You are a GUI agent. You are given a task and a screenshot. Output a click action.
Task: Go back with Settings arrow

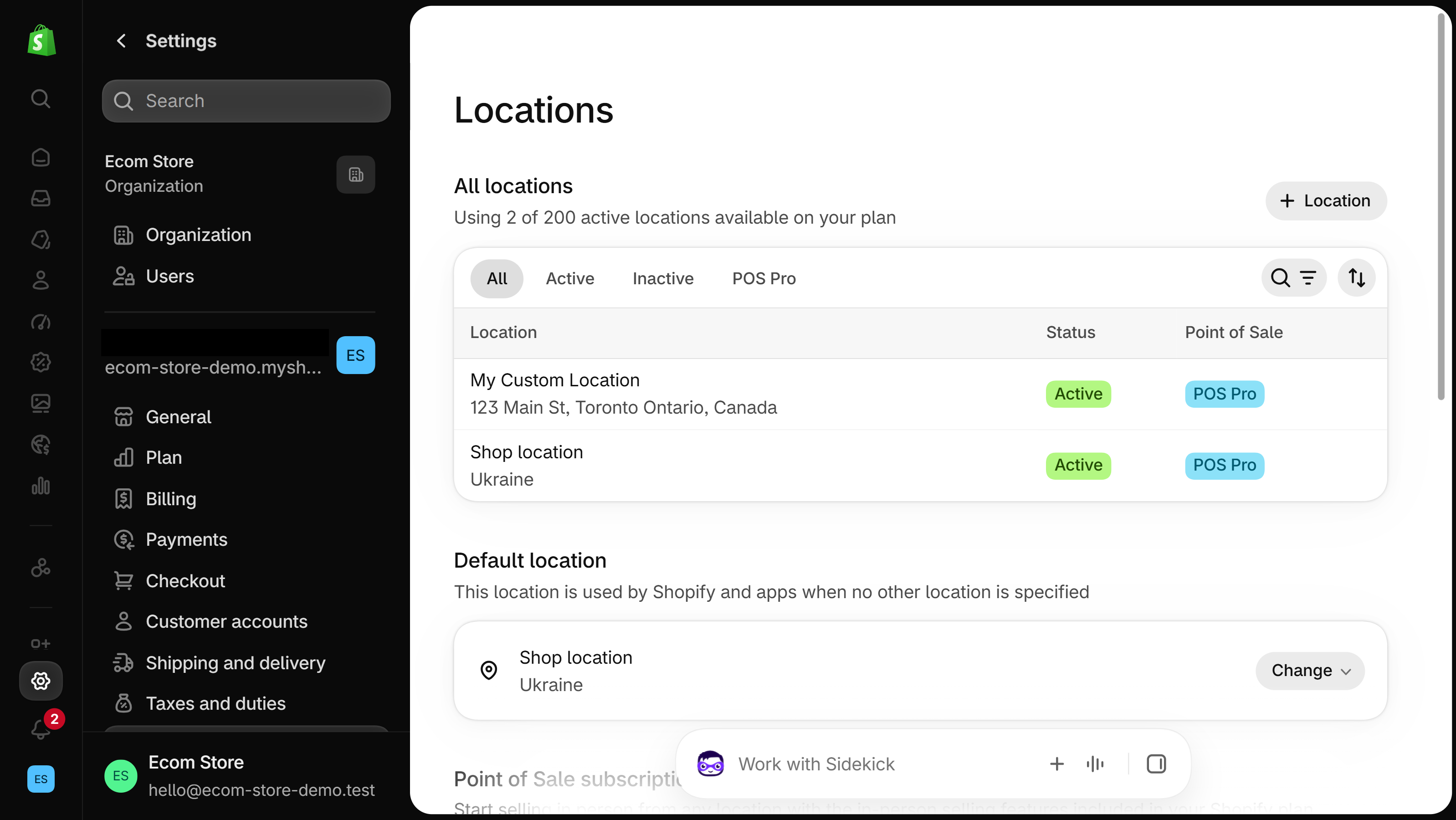[x=121, y=41]
